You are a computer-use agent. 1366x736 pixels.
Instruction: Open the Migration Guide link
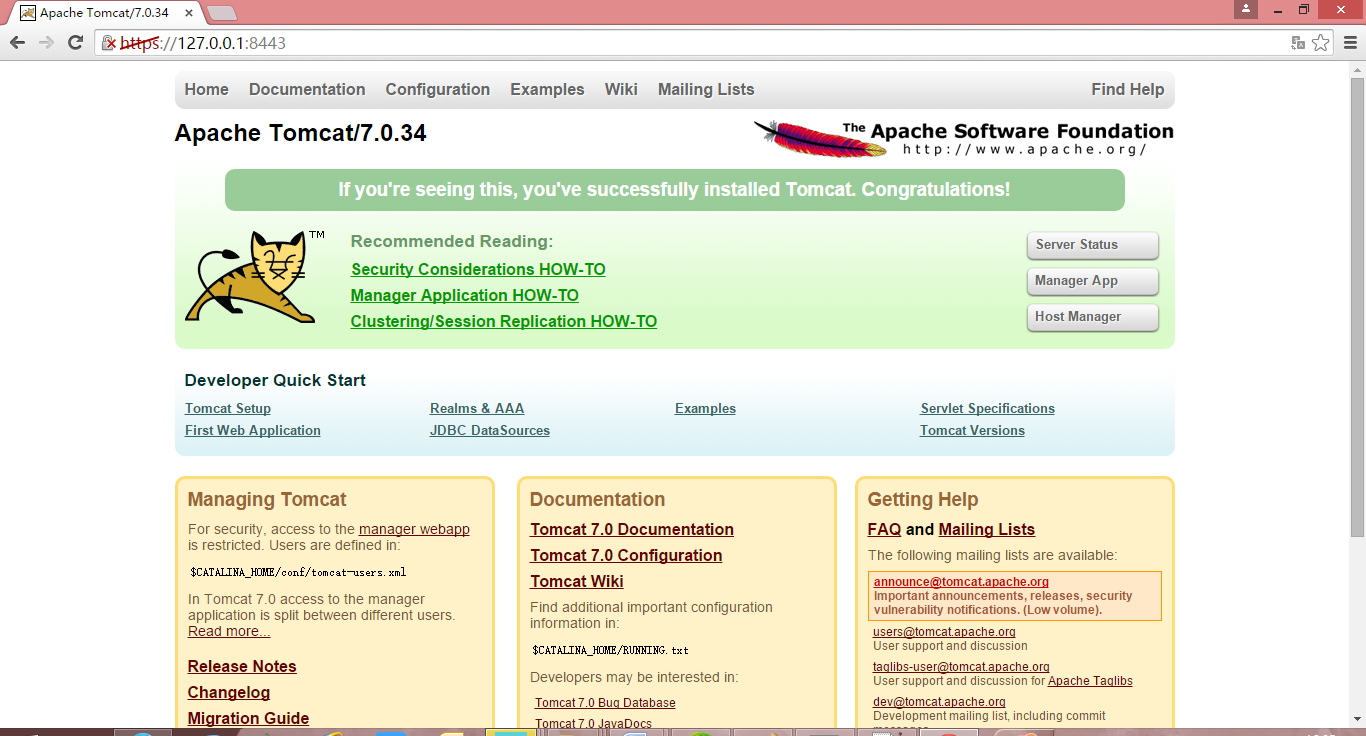click(x=248, y=718)
